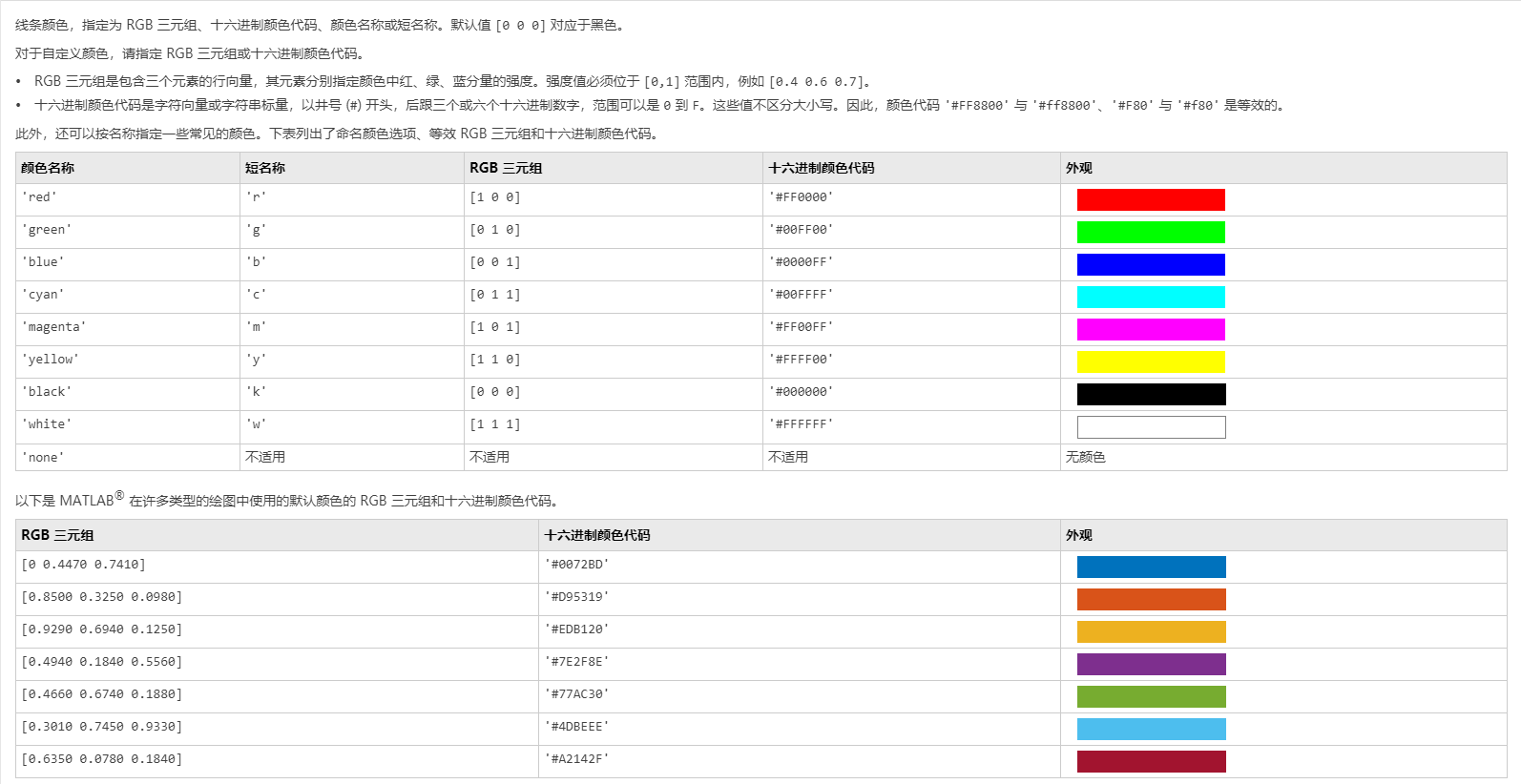The image size is (1521, 784).
Task: Click the '#D95319' hex code cell
Action: (800, 600)
